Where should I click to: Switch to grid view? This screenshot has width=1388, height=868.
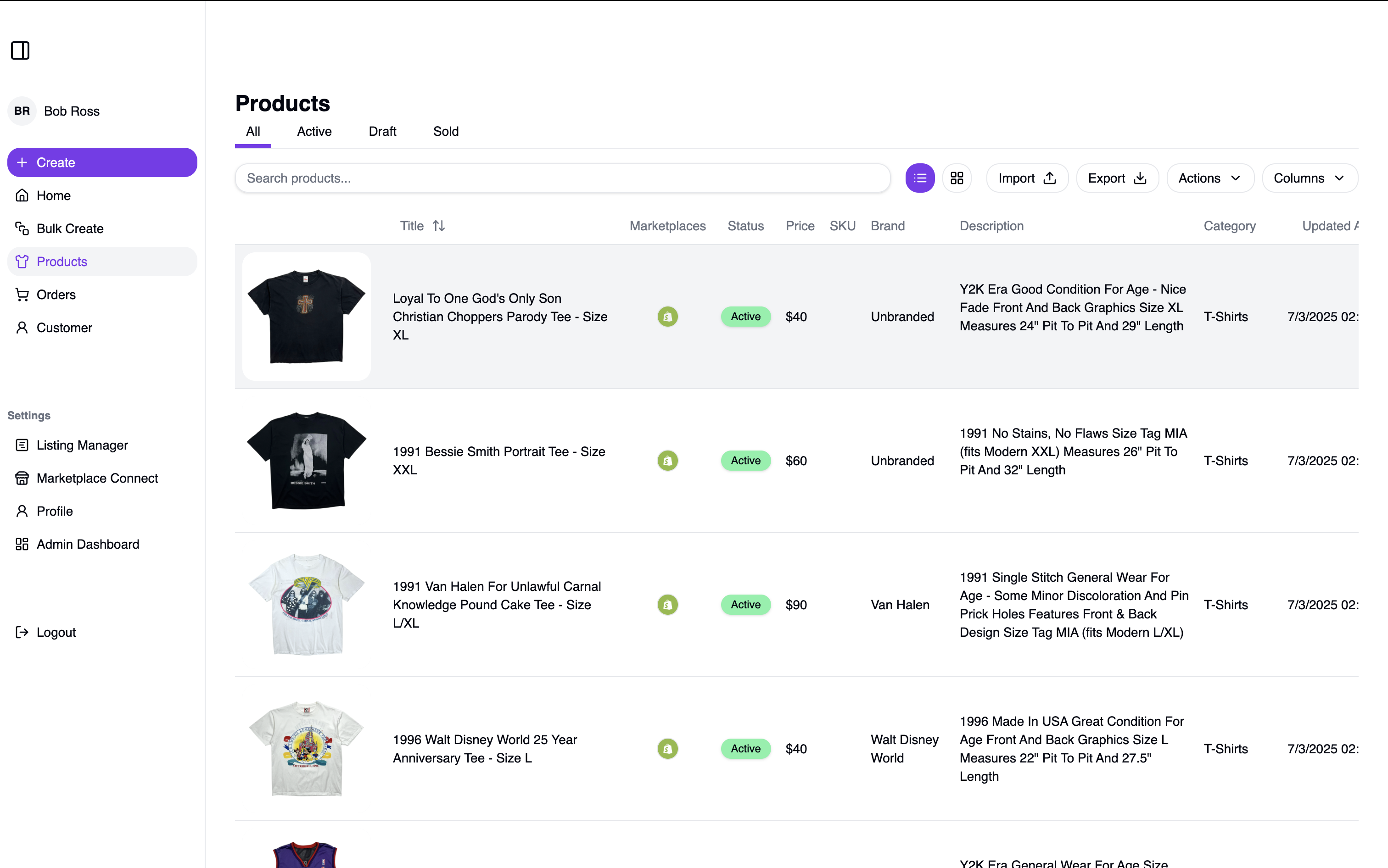pos(957,178)
